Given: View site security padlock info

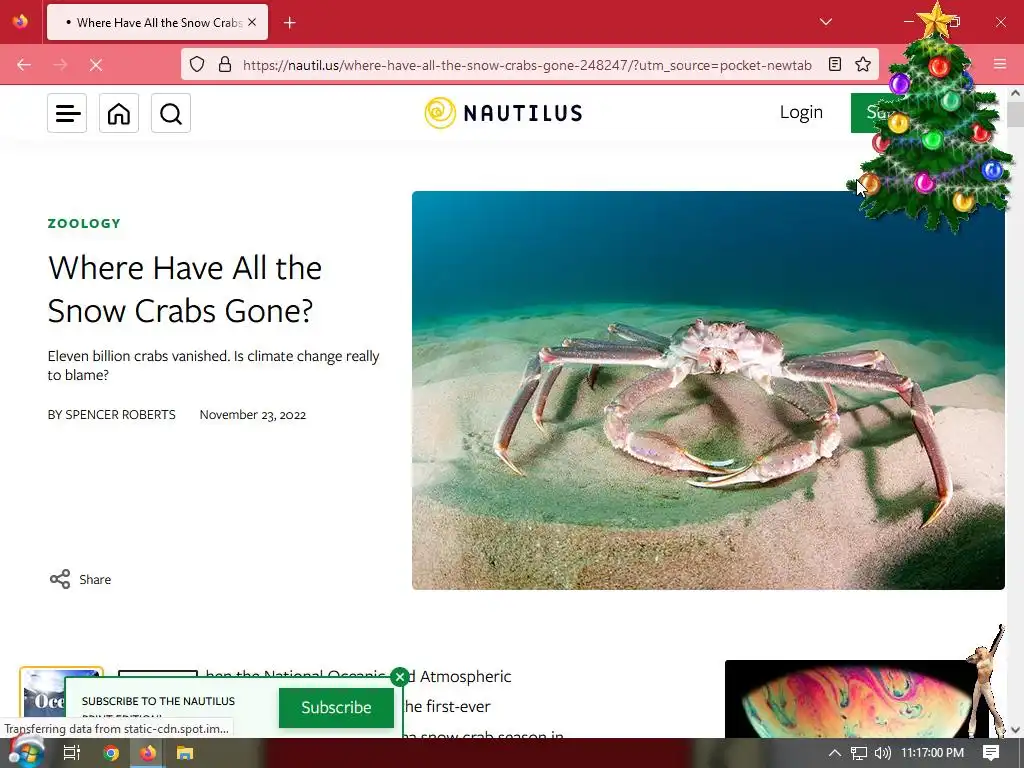Looking at the screenshot, I should tap(225, 65).
